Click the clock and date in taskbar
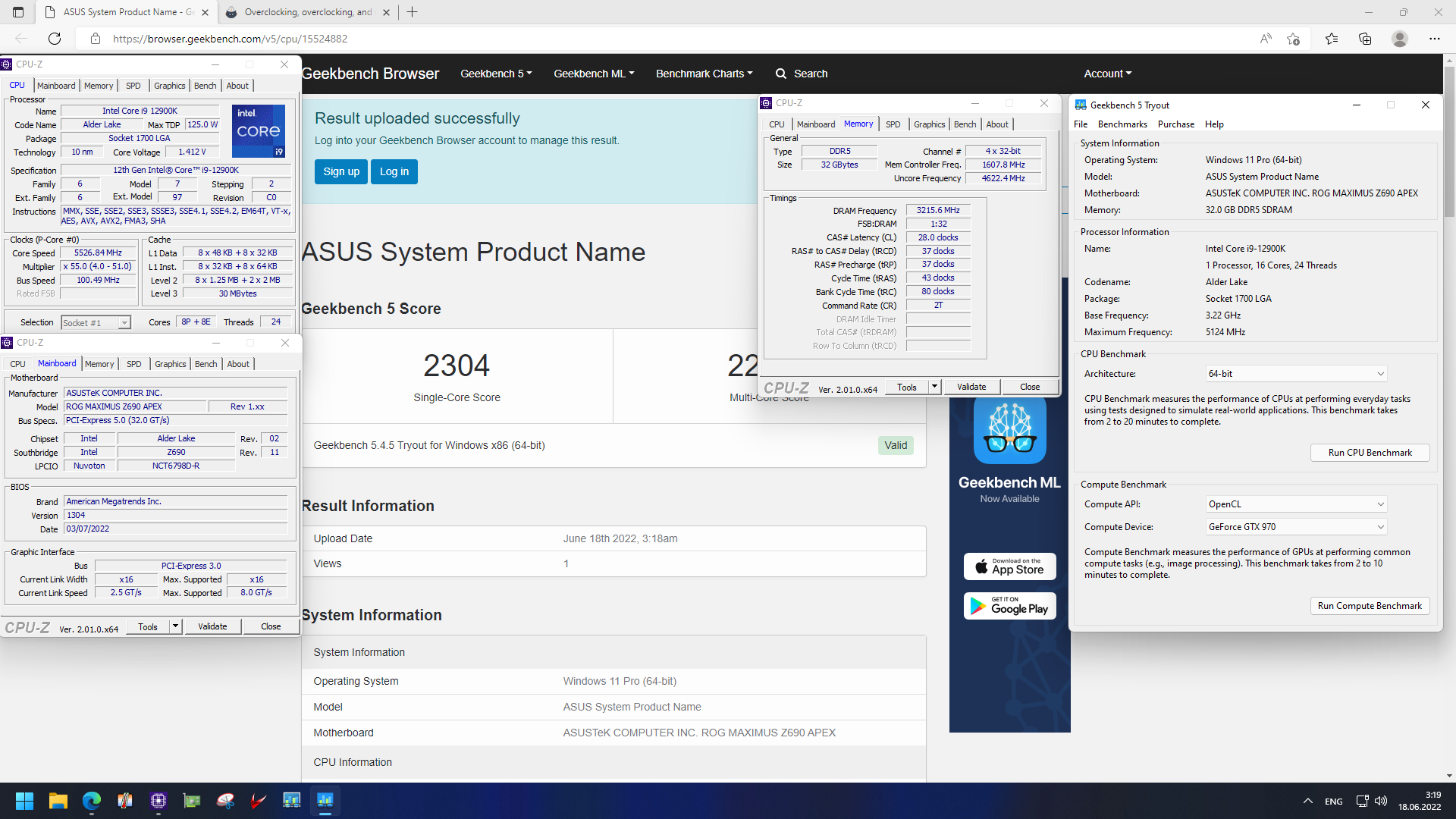1456x819 pixels. coord(1420,801)
